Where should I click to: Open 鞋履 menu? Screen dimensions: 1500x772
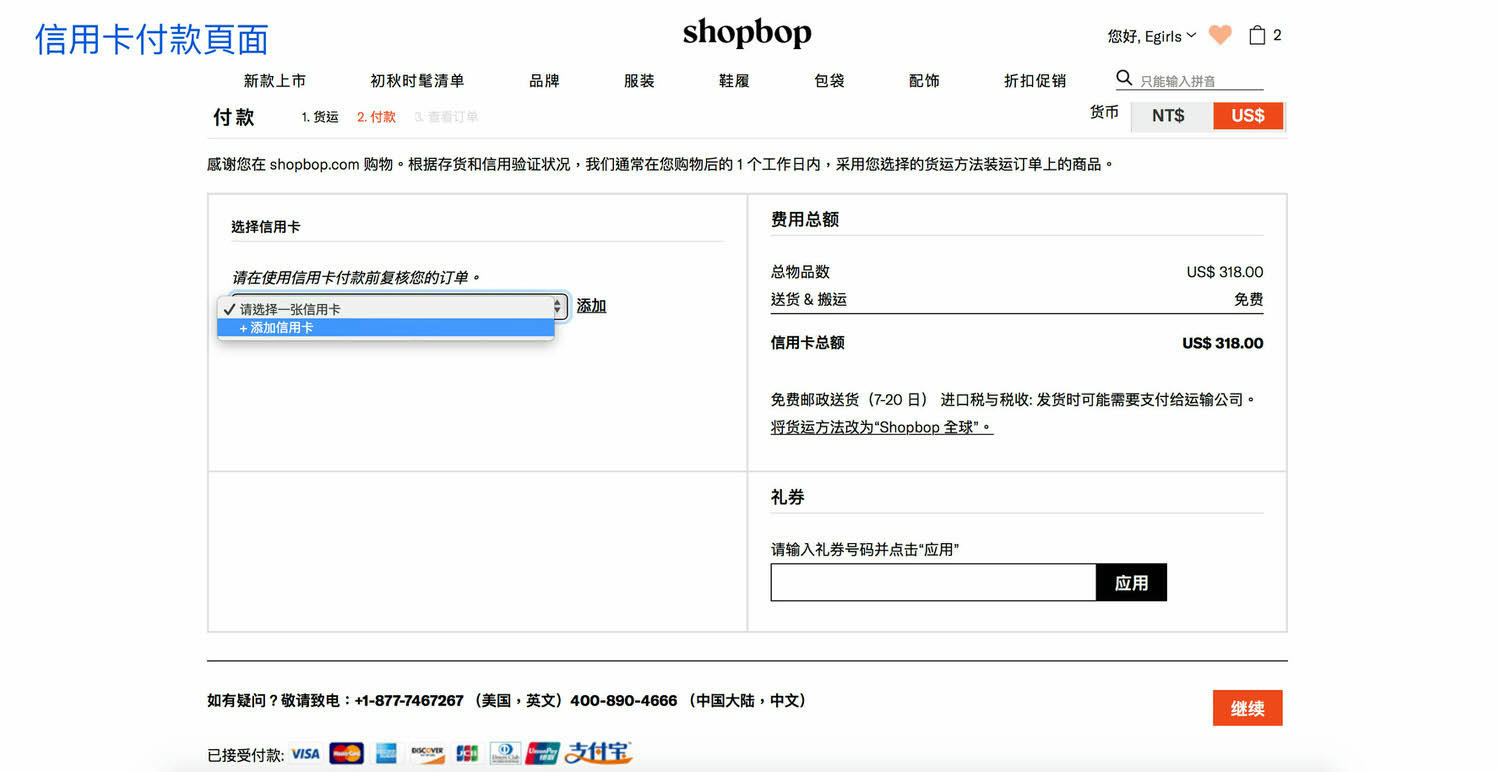[x=734, y=81]
